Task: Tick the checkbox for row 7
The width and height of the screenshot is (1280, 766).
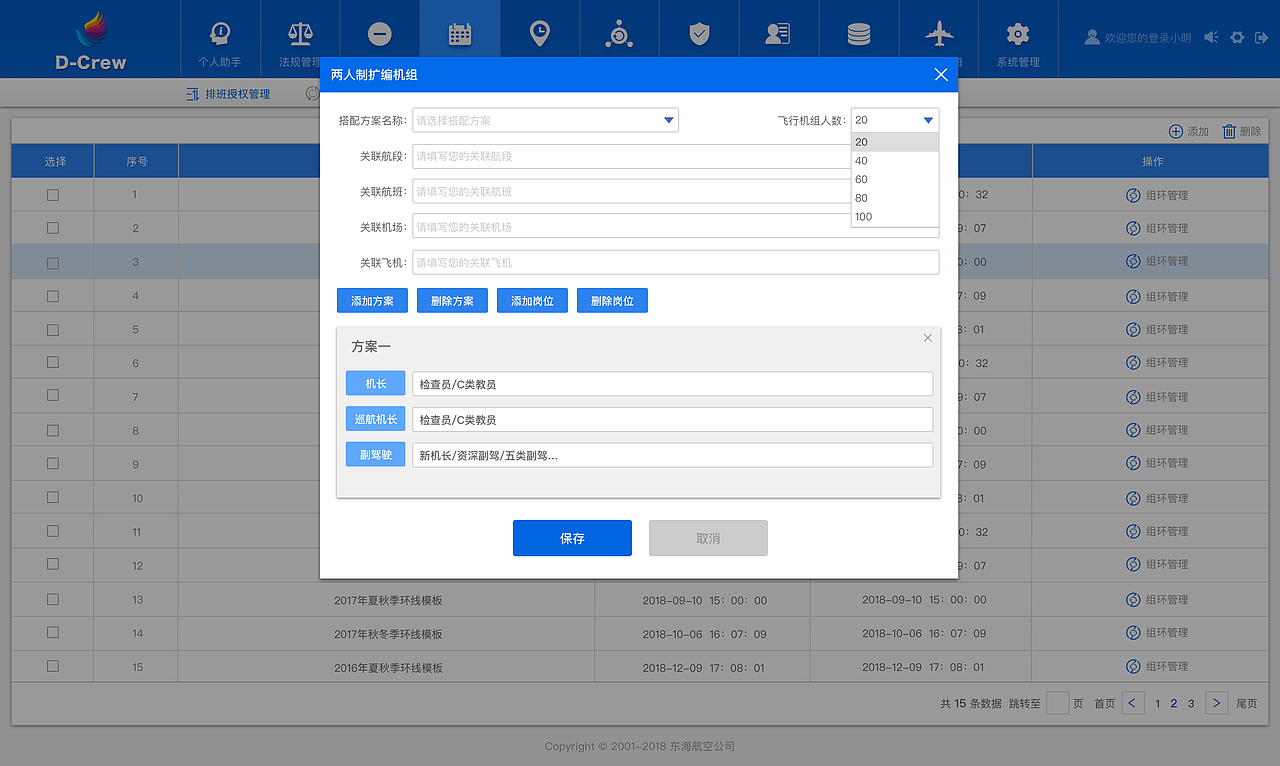Action: pyautogui.click(x=53, y=397)
